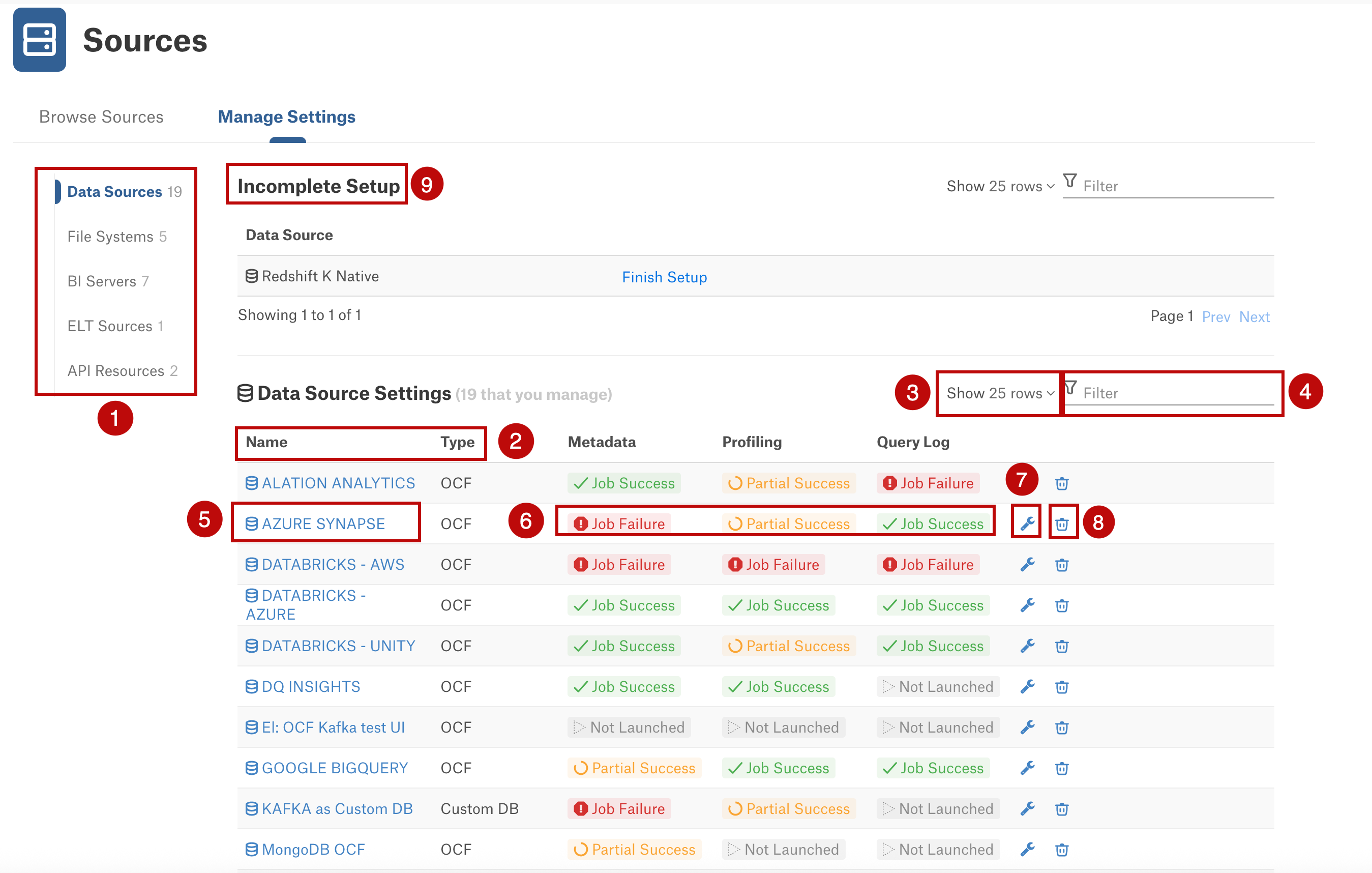
Task: Delete ALATION ANALYTICS using its trash icon
Action: [x=1061, y=483]
